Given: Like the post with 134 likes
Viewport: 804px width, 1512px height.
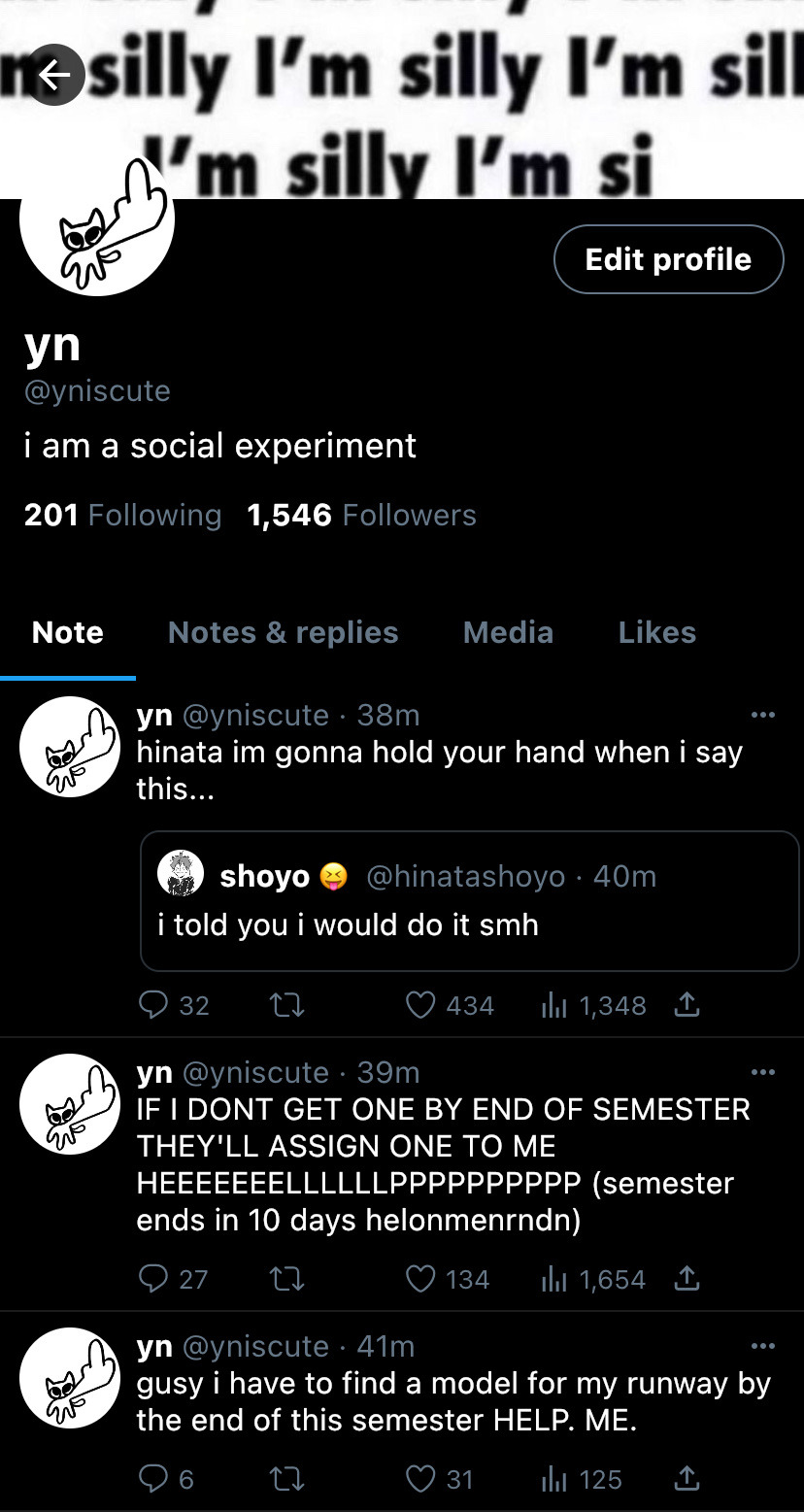Looking at the screenshot, I should coord(420,1279).
